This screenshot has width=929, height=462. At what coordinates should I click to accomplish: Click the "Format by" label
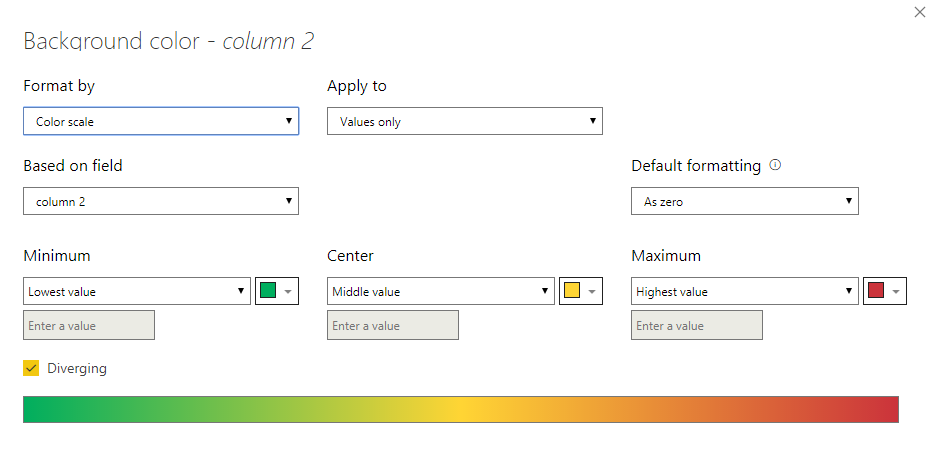click(x=59, y=86)
